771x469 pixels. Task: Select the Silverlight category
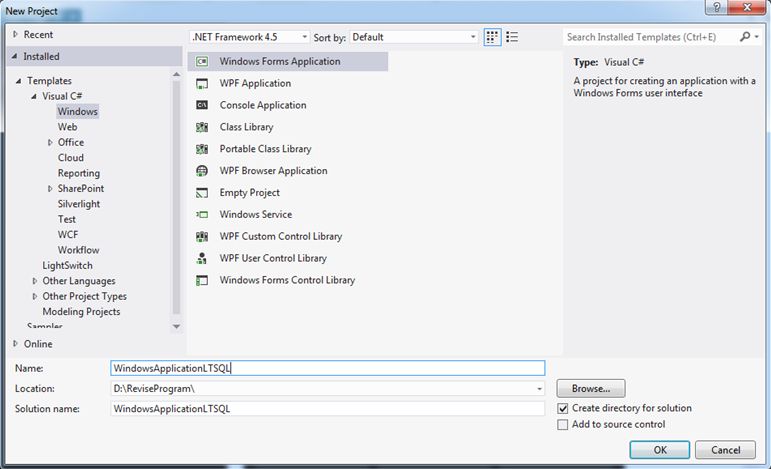(79, 204)
